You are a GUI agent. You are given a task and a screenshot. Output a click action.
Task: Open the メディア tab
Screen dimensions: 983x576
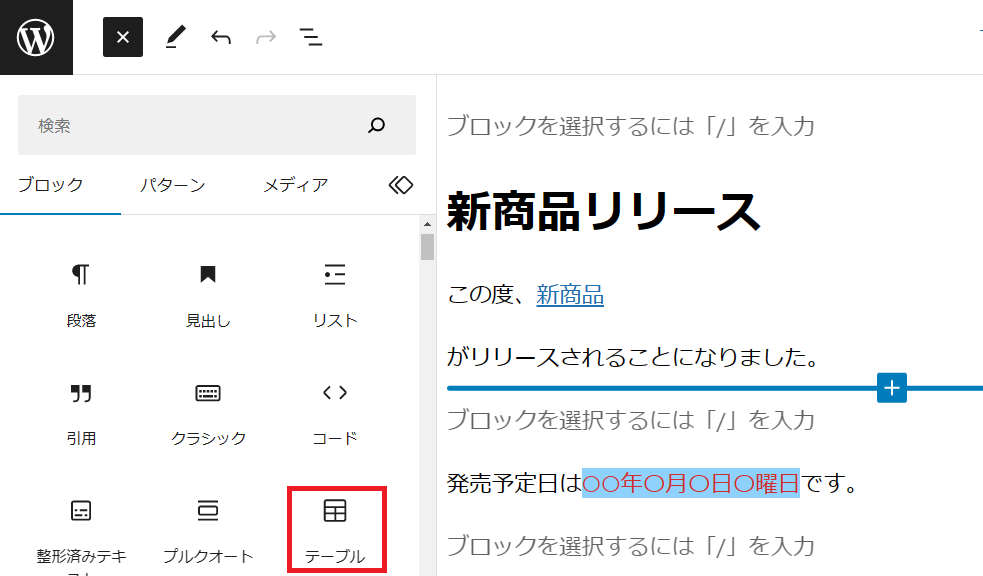[x=295, y=185]
